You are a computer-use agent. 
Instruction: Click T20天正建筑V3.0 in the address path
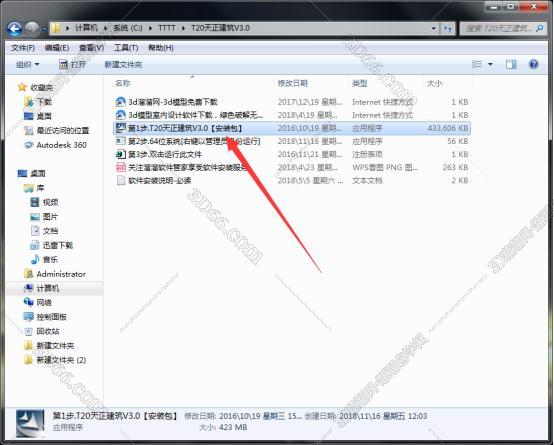[220, 28]
